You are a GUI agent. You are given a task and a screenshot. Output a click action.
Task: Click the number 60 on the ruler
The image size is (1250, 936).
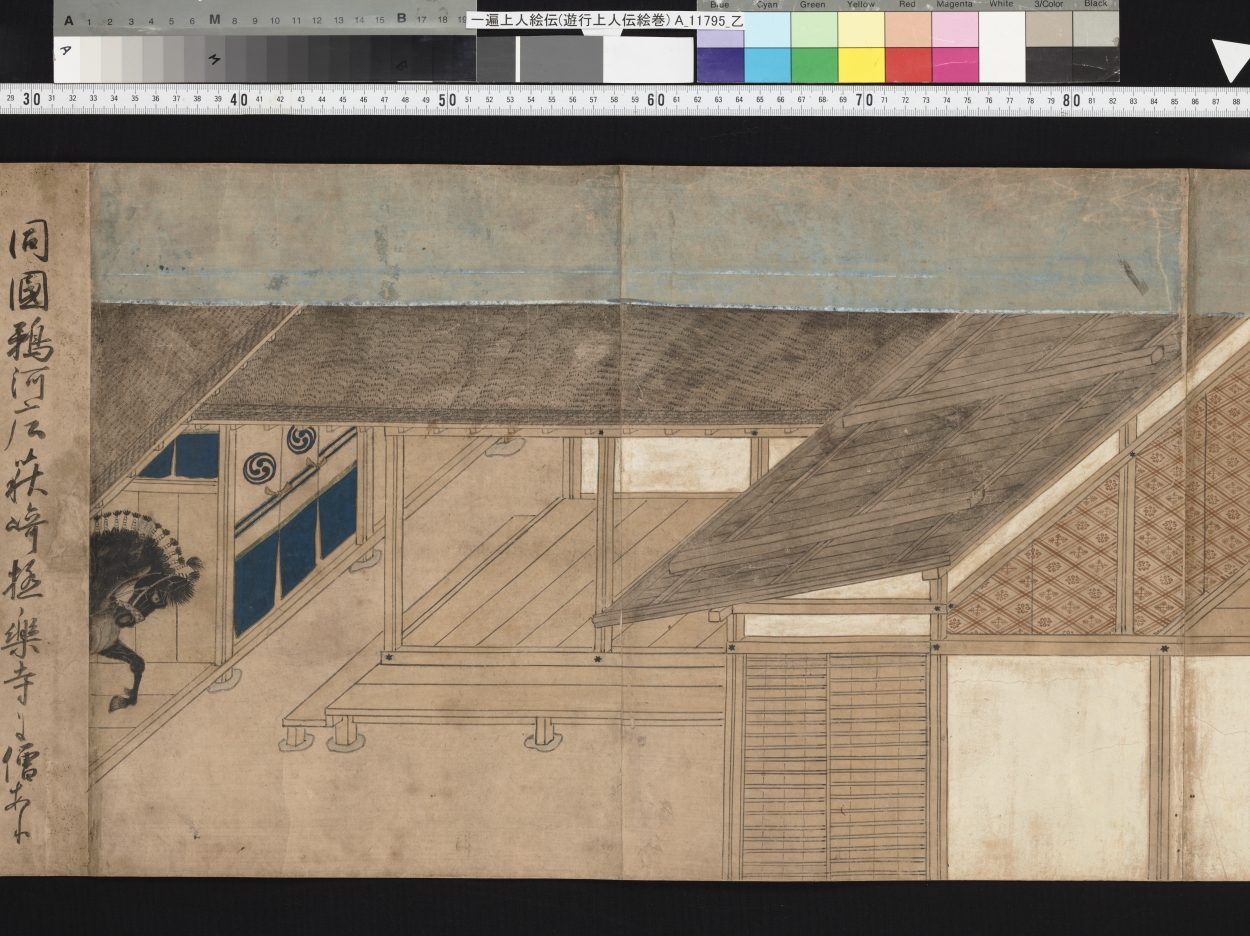656,99
